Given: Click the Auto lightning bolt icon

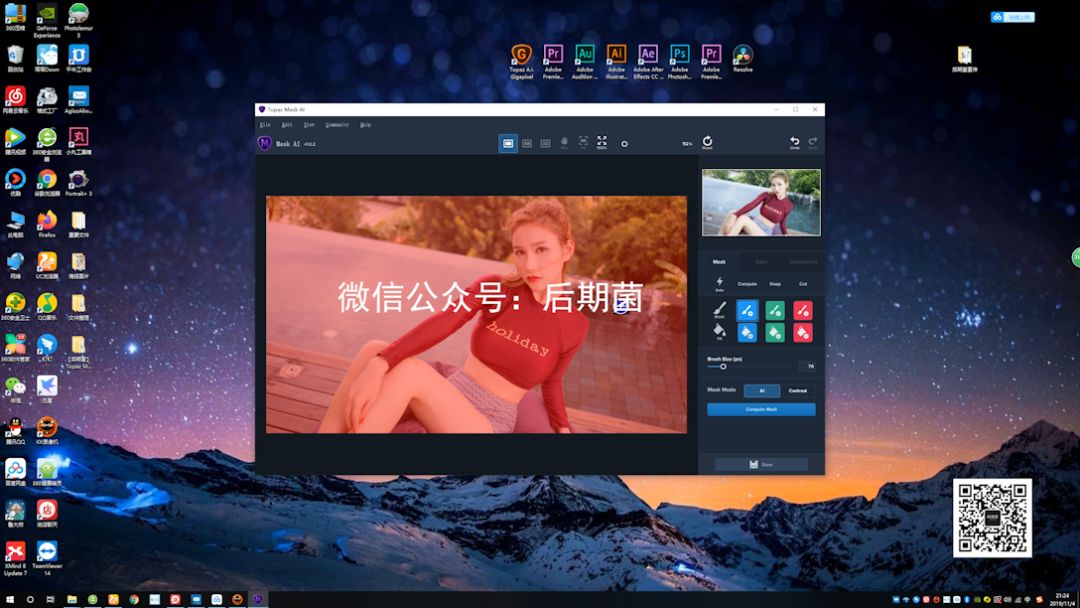Looking at the screenshot, I should [x=719, y=283].
